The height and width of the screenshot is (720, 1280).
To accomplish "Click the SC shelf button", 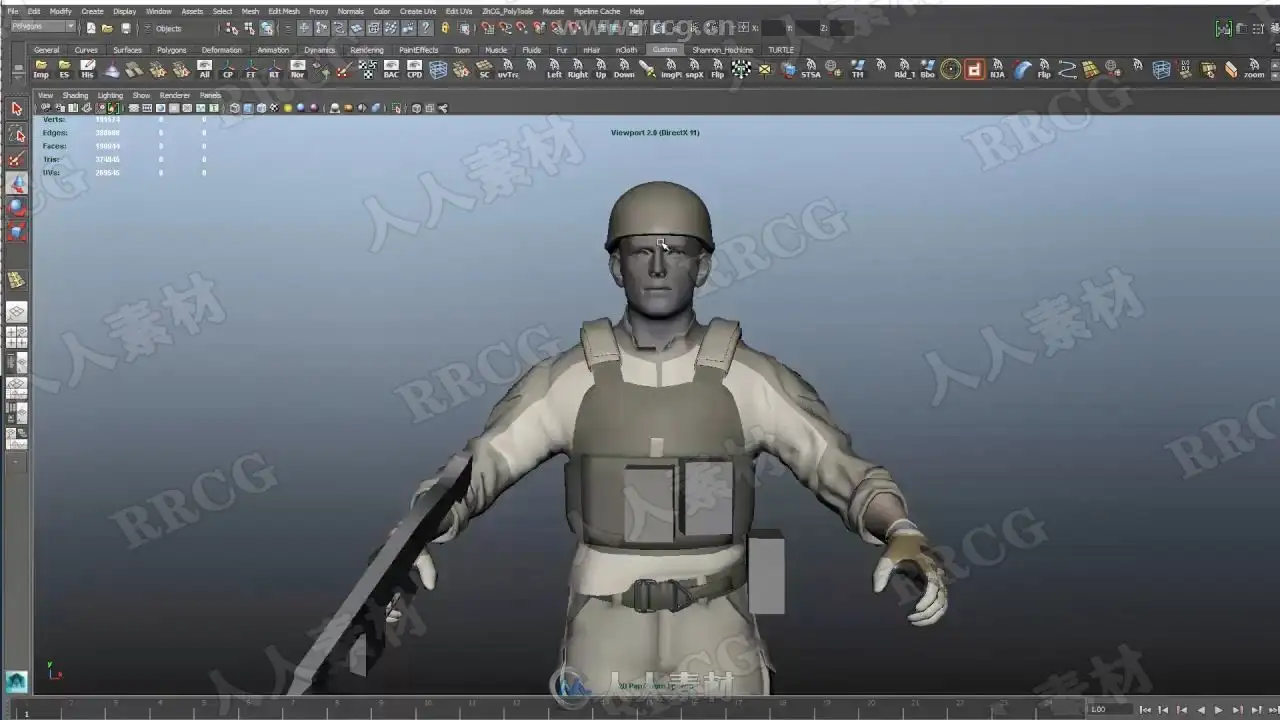I will (484, 69).
